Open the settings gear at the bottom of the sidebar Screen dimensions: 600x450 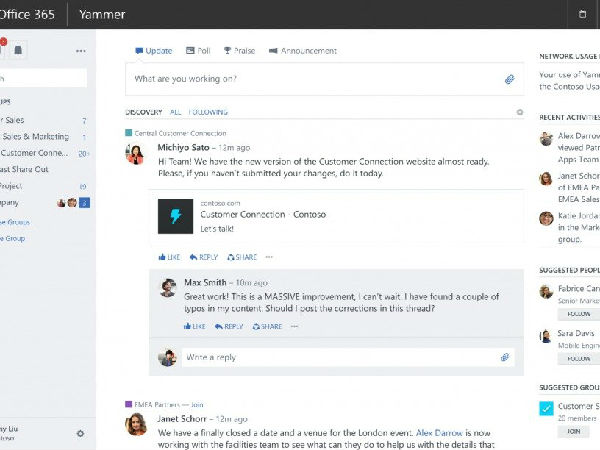pyautogui.click(x=80, y=434)
